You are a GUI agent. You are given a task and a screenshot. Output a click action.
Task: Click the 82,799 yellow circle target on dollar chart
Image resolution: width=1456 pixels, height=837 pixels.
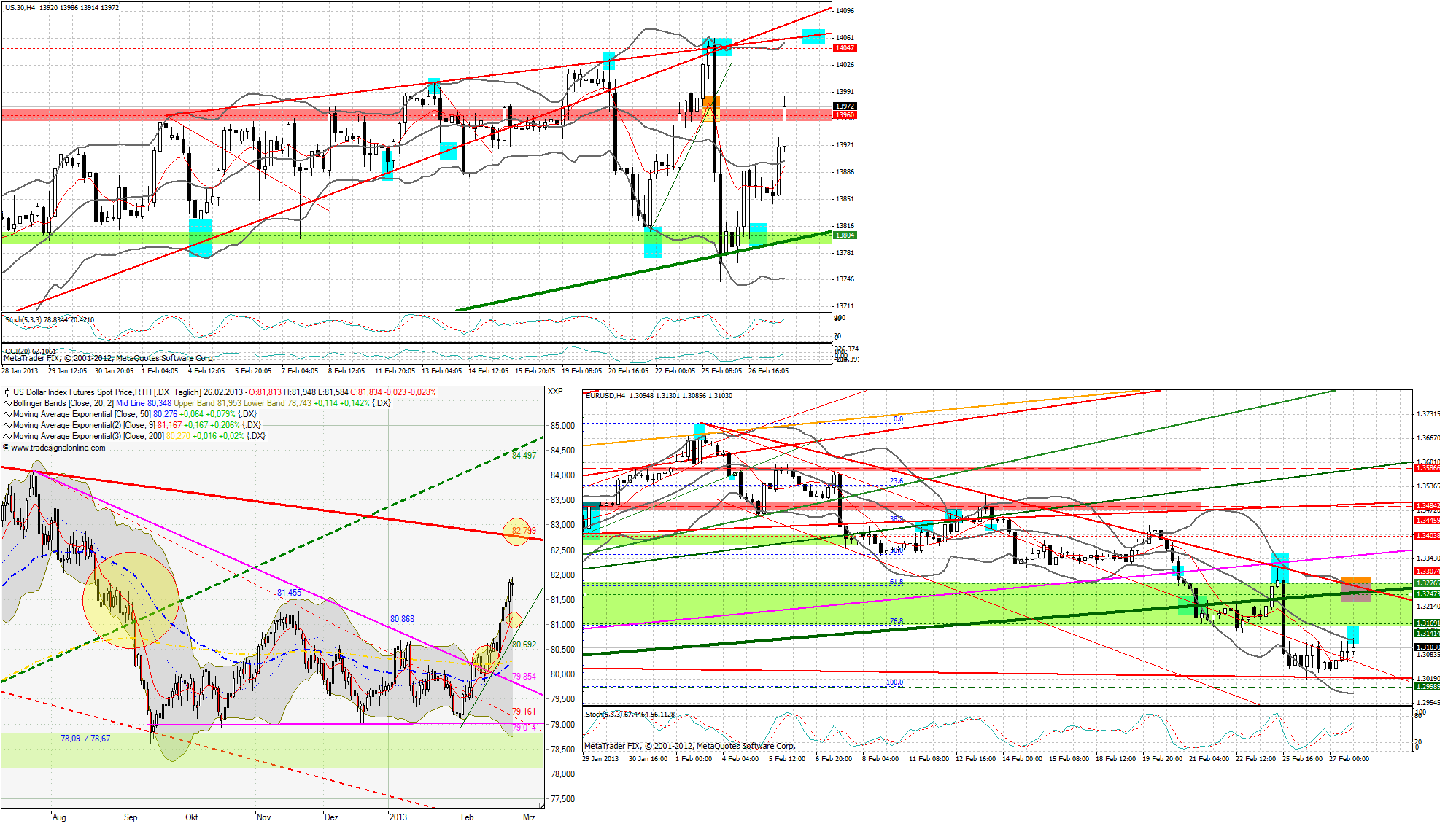coord(517,531)
